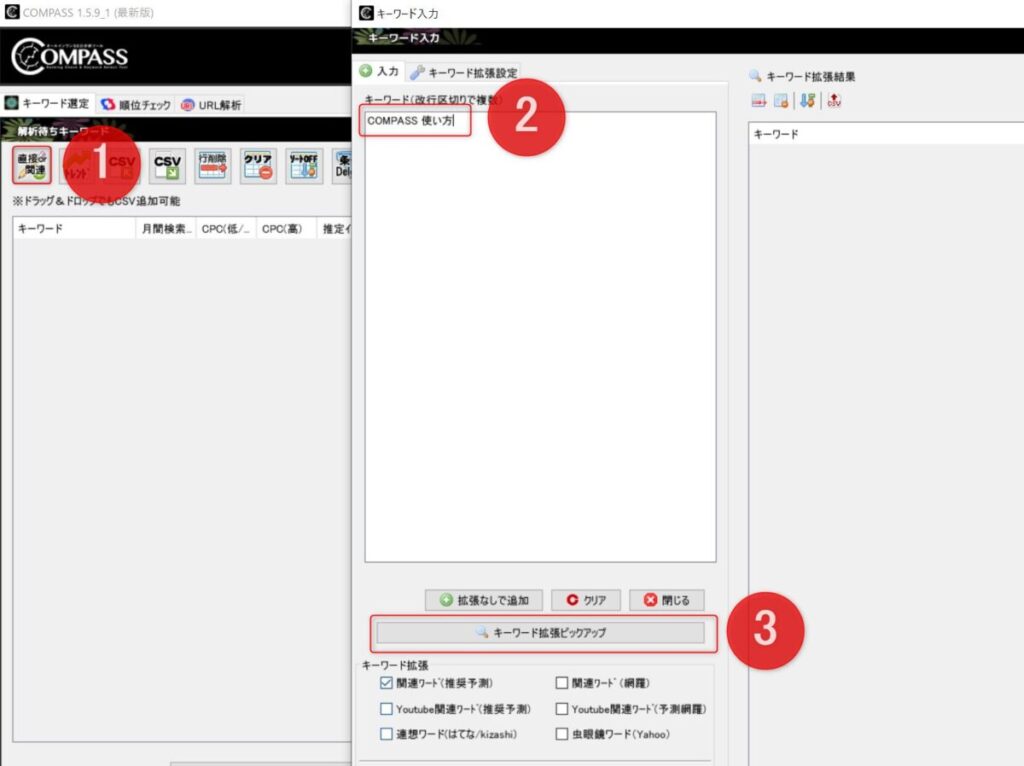Open the 順位チェック tab
This screenshot has width=1024, height=766.
coord(136,105)
